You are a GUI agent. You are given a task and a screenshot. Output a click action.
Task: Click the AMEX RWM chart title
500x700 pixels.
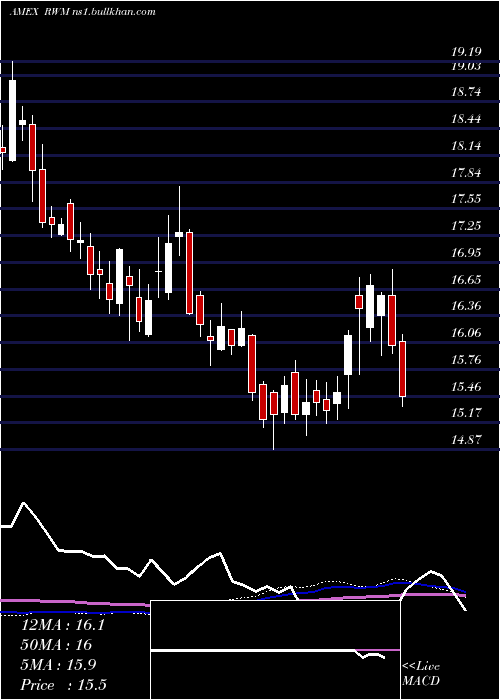click(x=83, y=12)
